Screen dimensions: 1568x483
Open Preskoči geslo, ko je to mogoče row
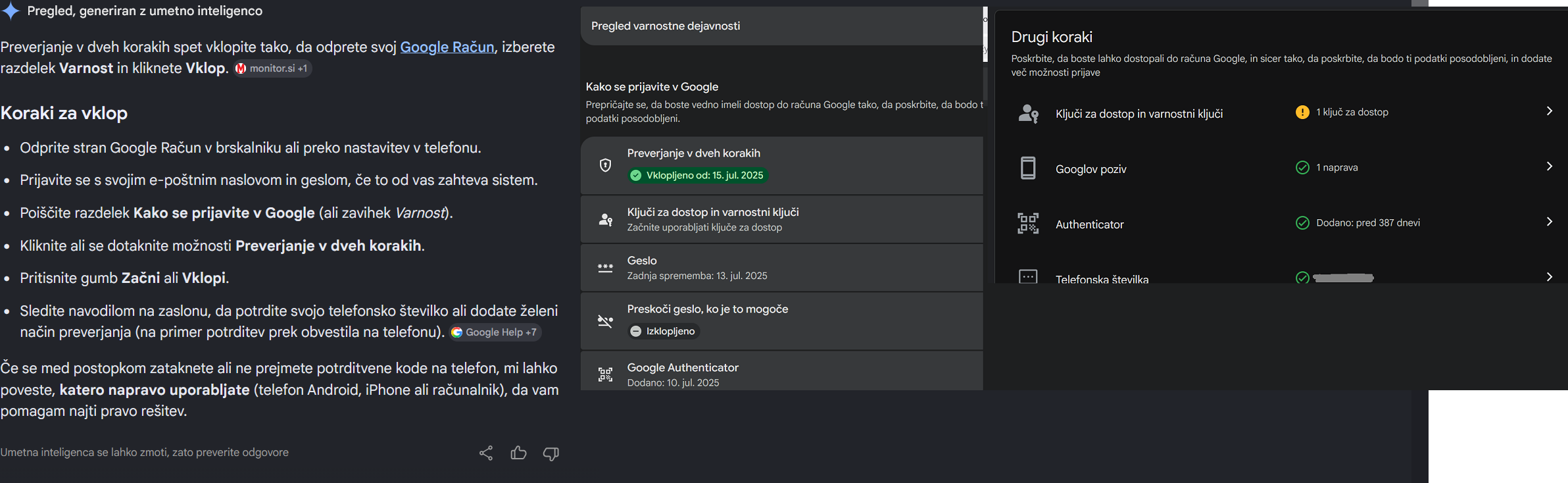tap(781, 321)
